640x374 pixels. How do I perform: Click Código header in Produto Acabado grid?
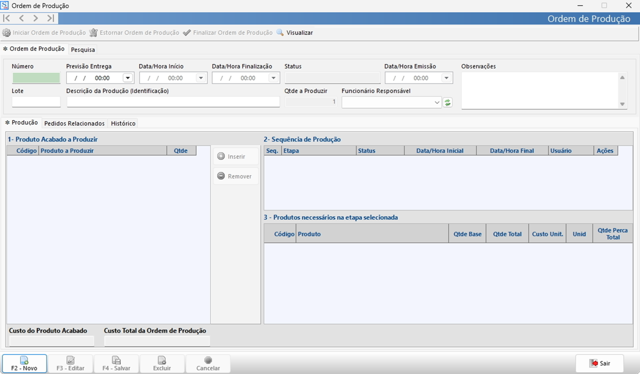point(23,151)
